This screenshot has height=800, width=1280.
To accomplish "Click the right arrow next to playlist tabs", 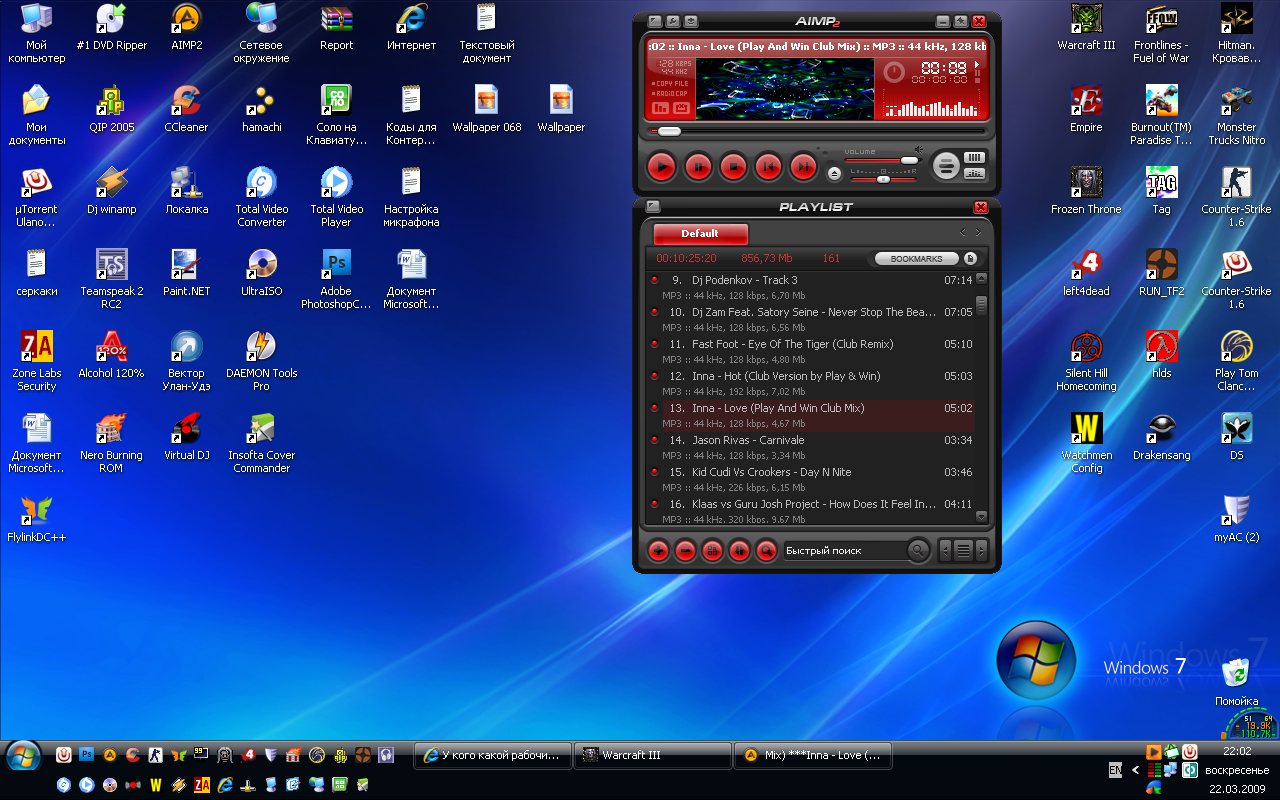I will click(978, 232).
